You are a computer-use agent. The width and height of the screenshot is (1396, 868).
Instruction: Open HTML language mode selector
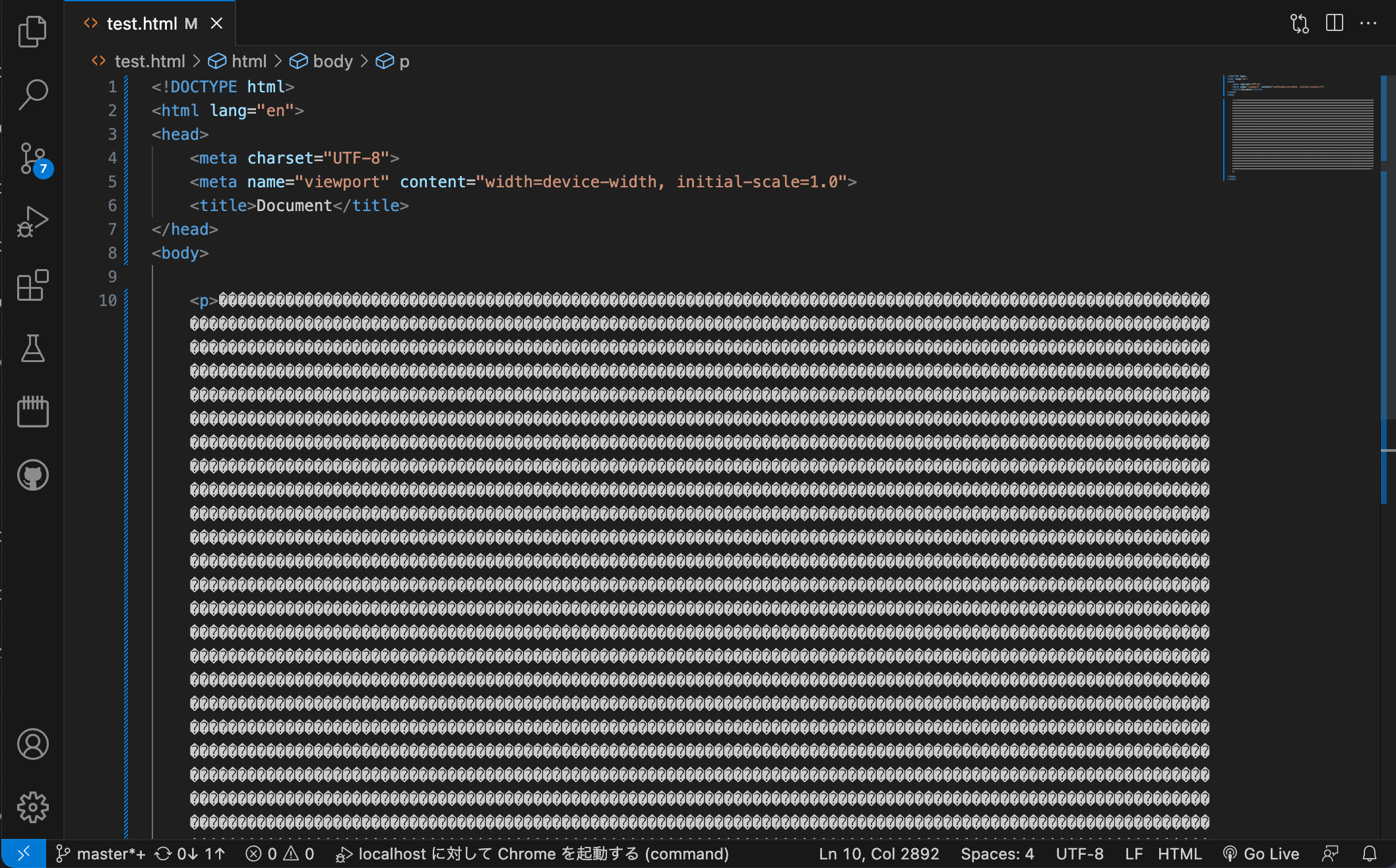pyautogui.click(x=1180, y=853)
